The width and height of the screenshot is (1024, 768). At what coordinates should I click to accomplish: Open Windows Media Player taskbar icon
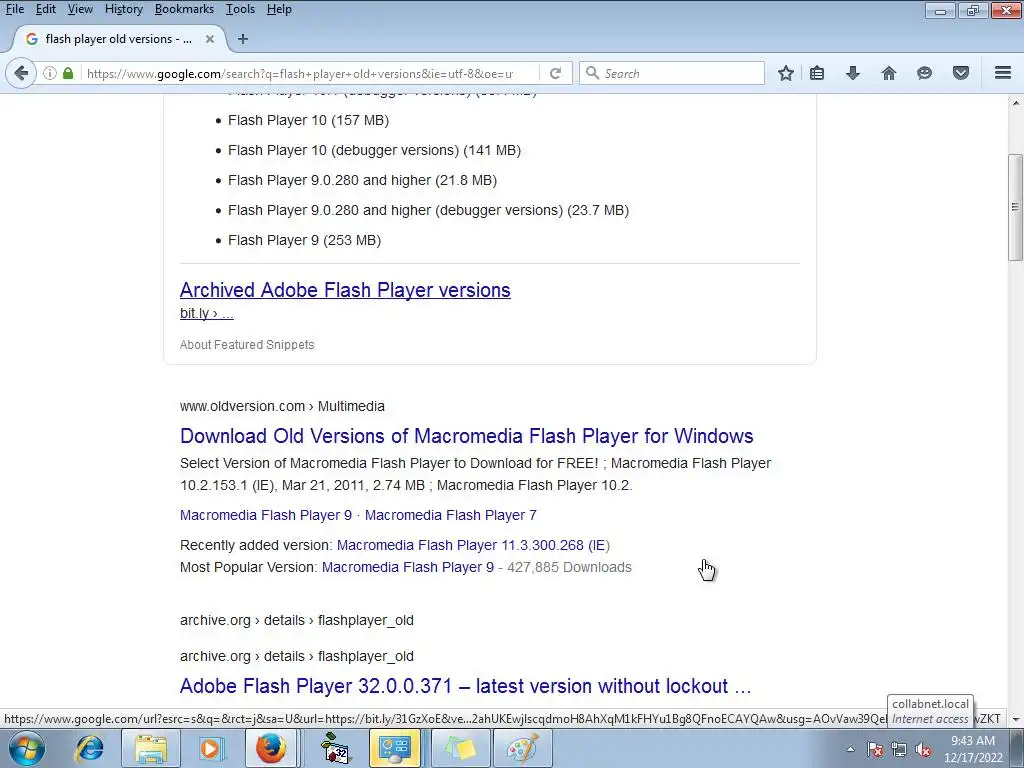pyautogui.click(x=211, y=748)
